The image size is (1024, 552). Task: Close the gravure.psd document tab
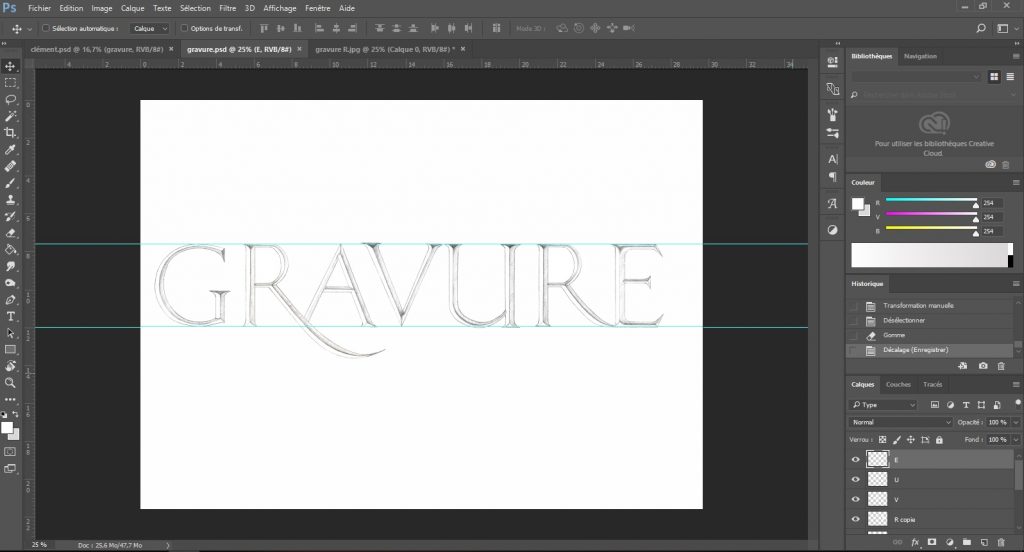coord(299,49)
